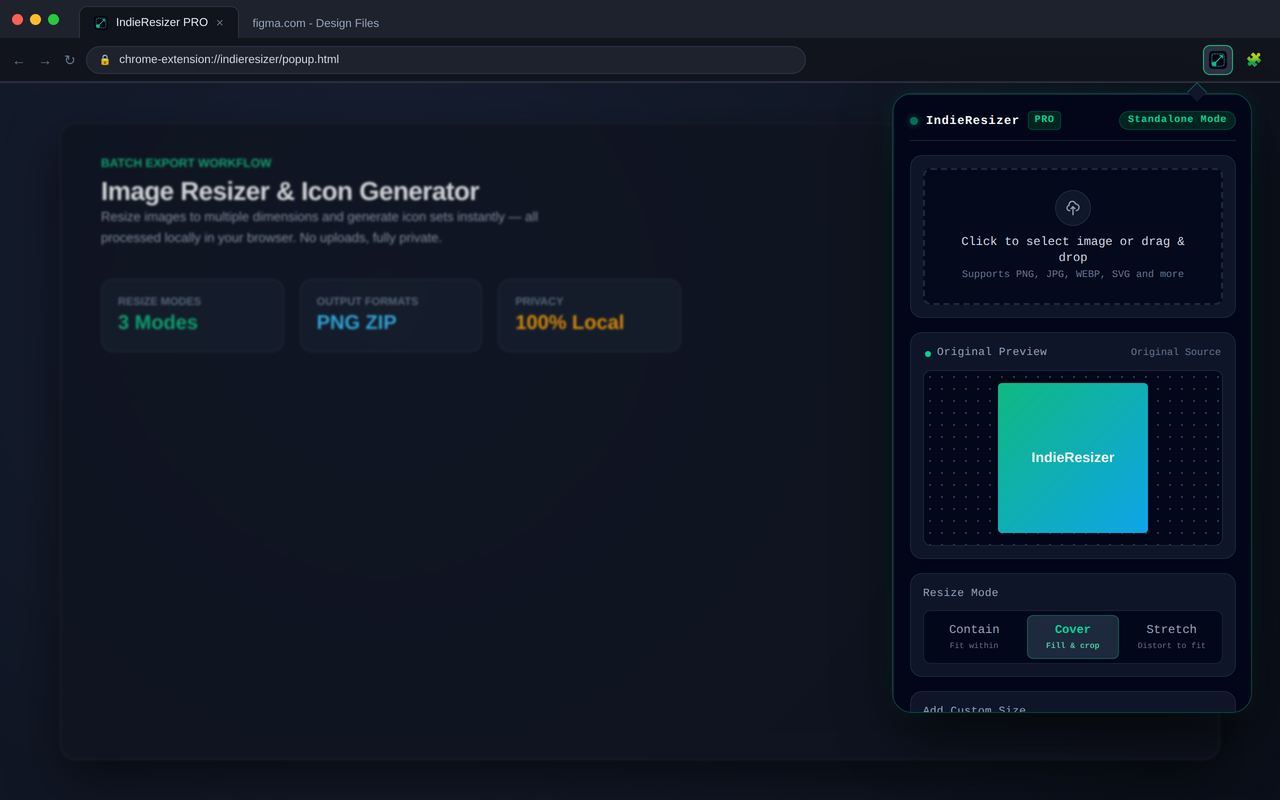Click the macOS yellow minimize window button
1280x800 pixels.
[35, 19]
